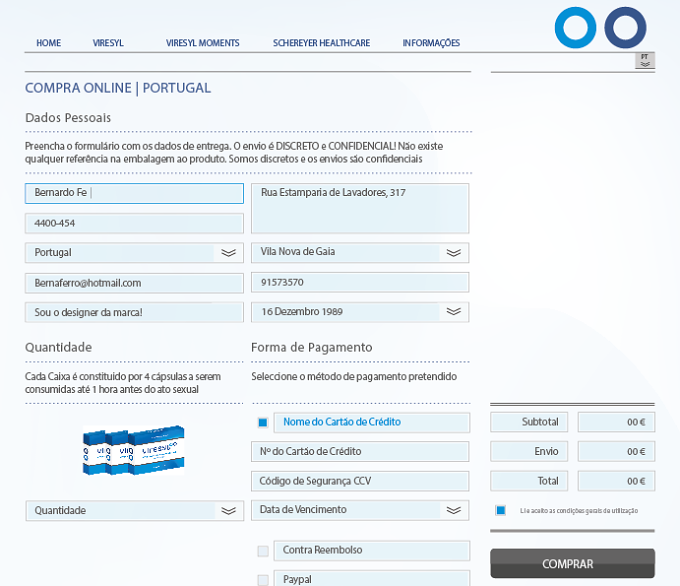Click the notes field Sou o designer da marca!
Viewport: 680px width, 586px height.
tap(134, 312)
